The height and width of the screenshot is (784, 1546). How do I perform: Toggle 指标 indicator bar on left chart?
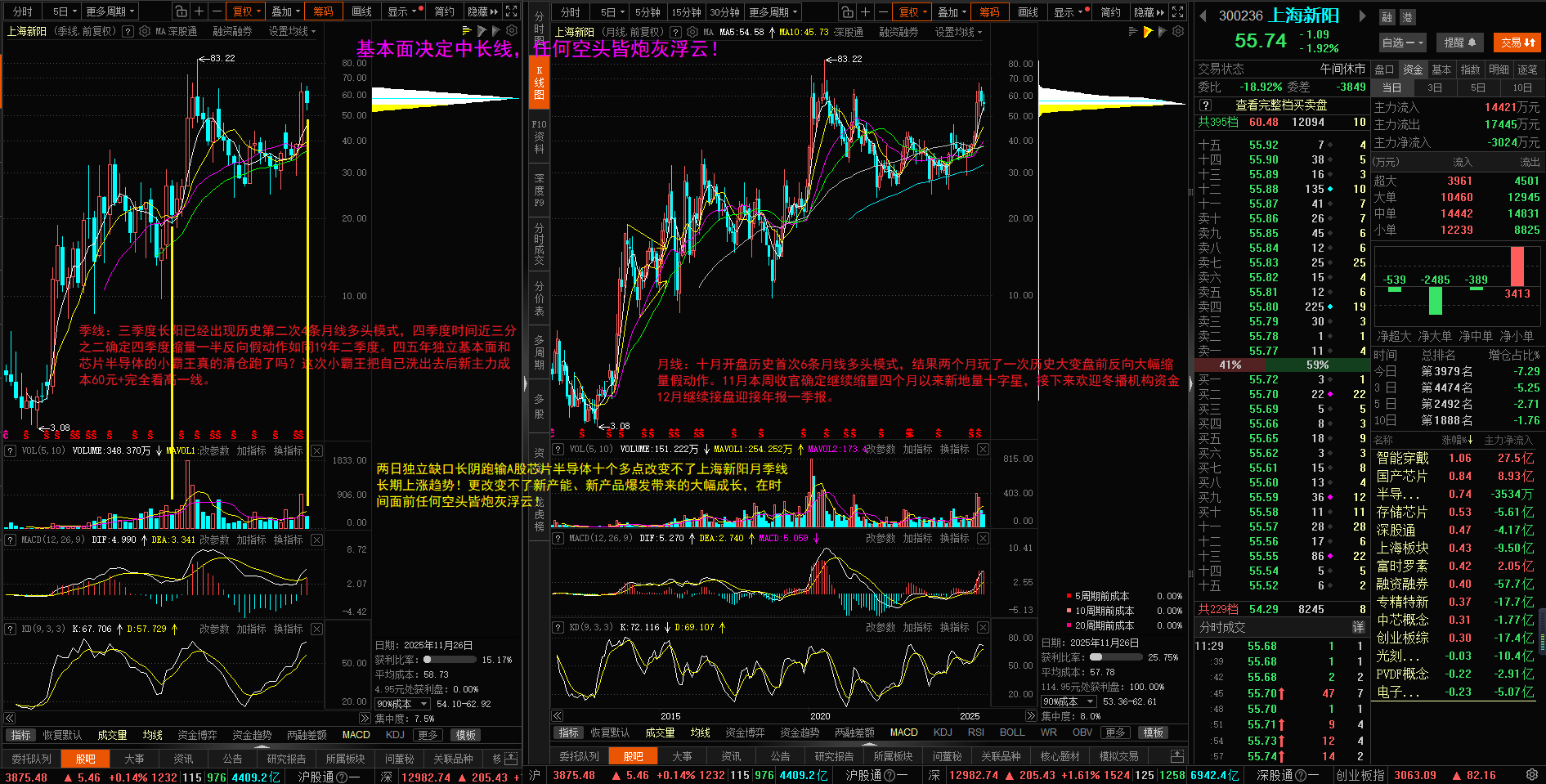(x=20, y=735)
